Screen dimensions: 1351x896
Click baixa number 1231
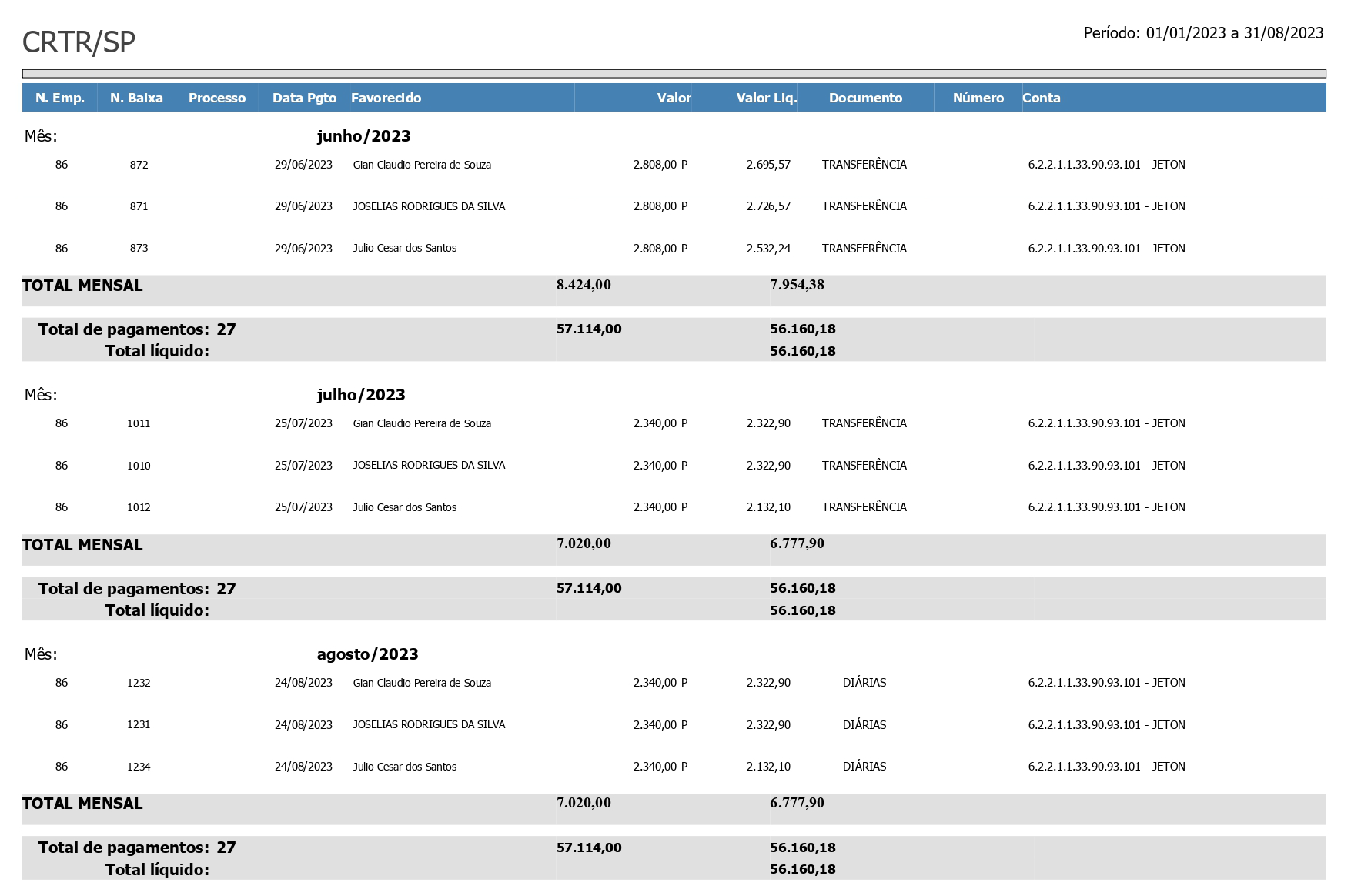(x=139, y=724)
